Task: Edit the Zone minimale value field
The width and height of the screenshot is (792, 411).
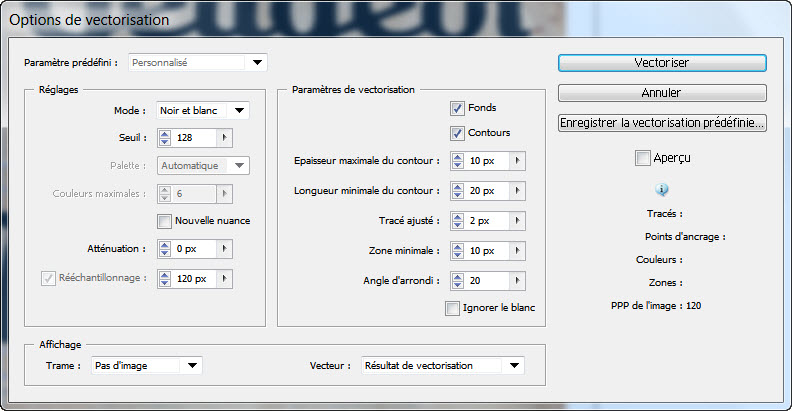Action: pos(487,251)
